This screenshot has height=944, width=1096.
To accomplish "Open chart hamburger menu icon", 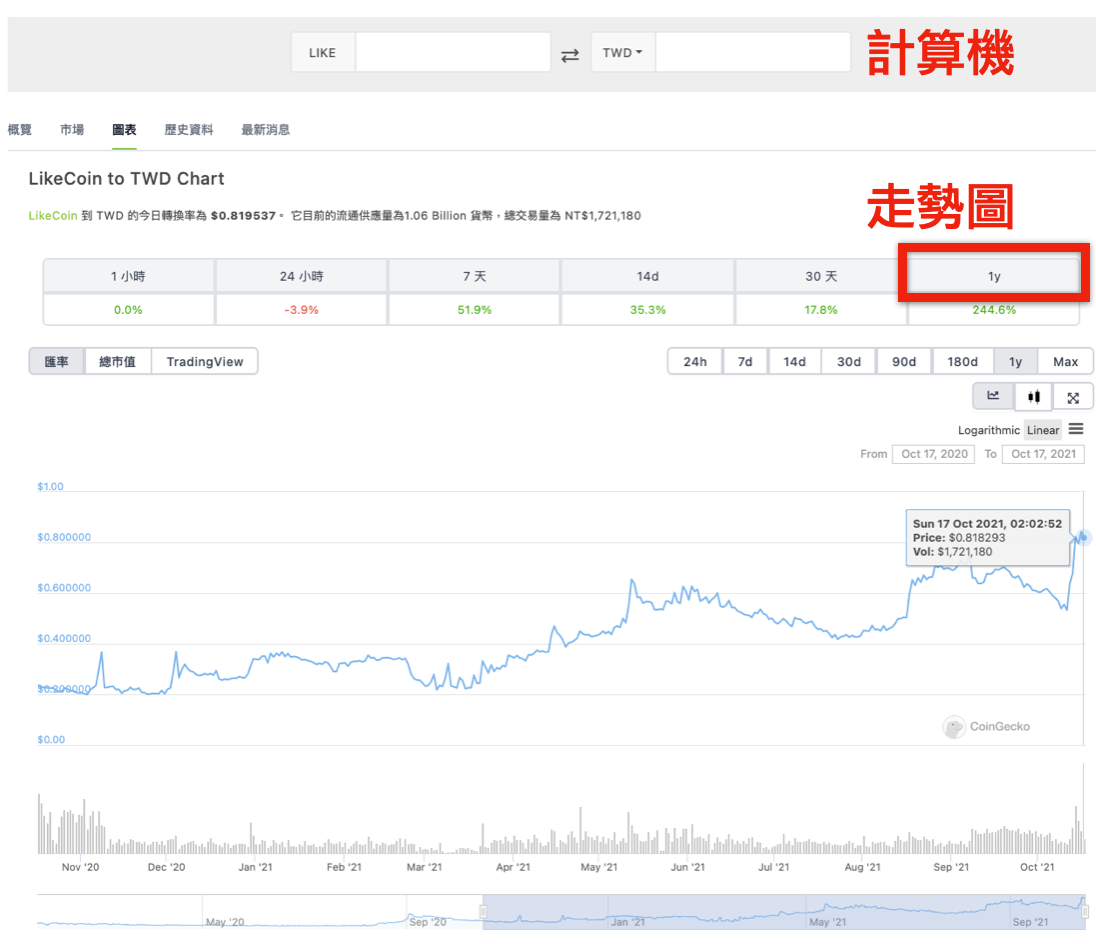I will 1076,429.
